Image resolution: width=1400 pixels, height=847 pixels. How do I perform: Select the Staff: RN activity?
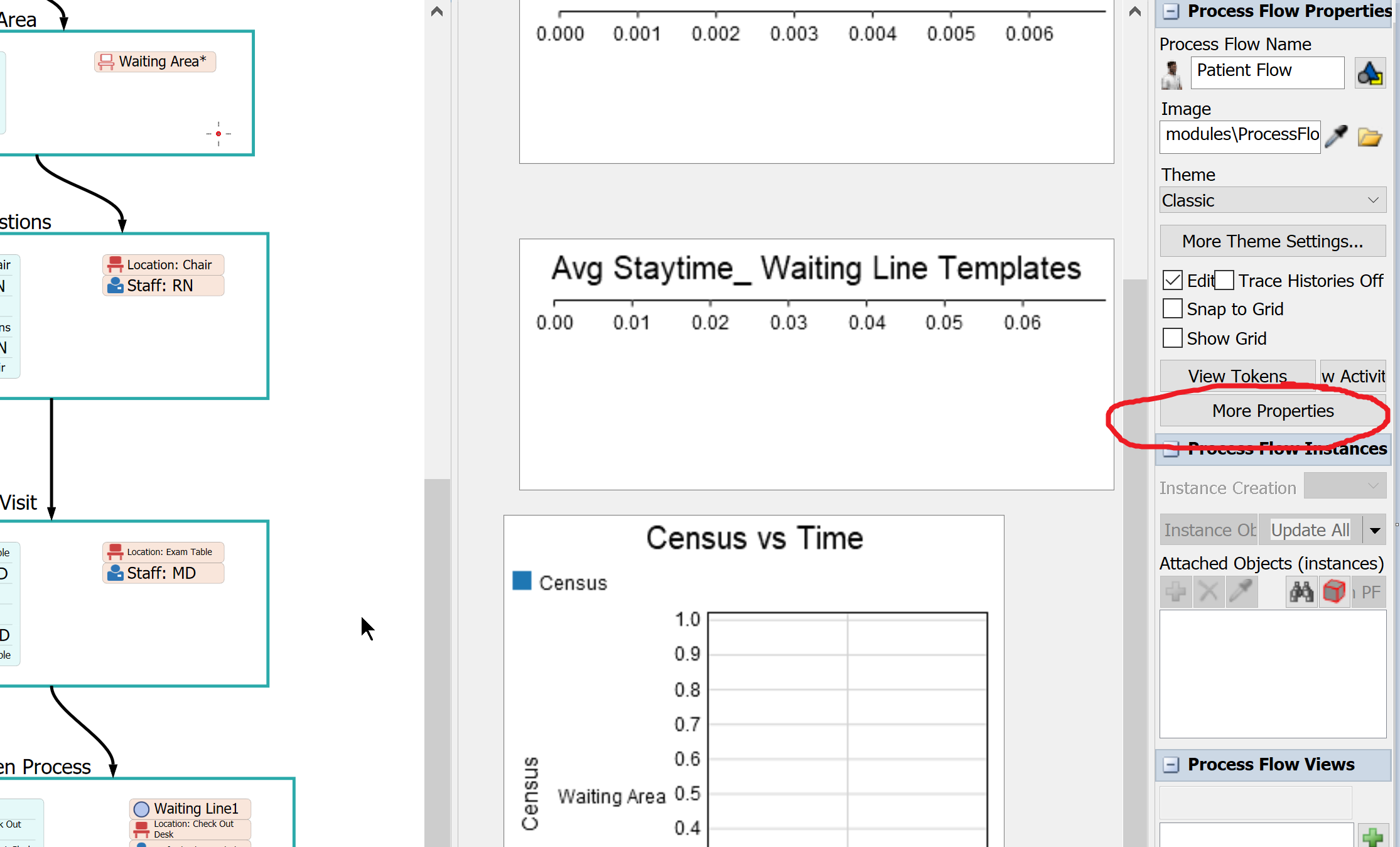click(x=163, y=286)
